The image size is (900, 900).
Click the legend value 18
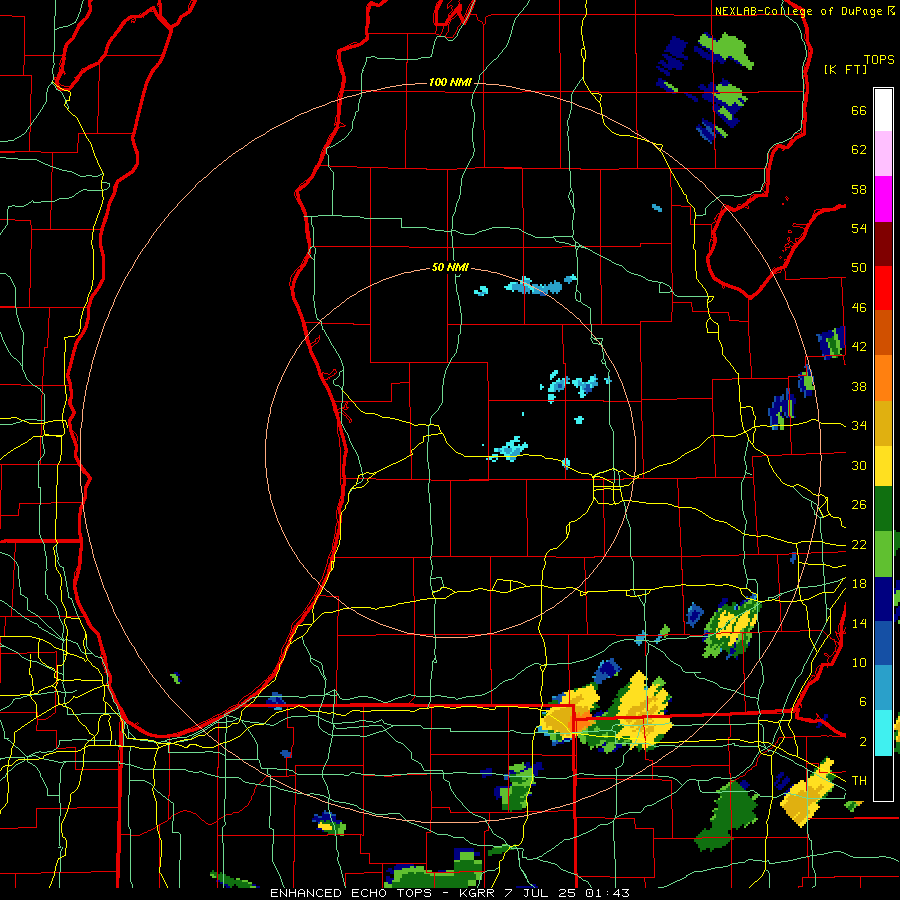coord(859,584)
